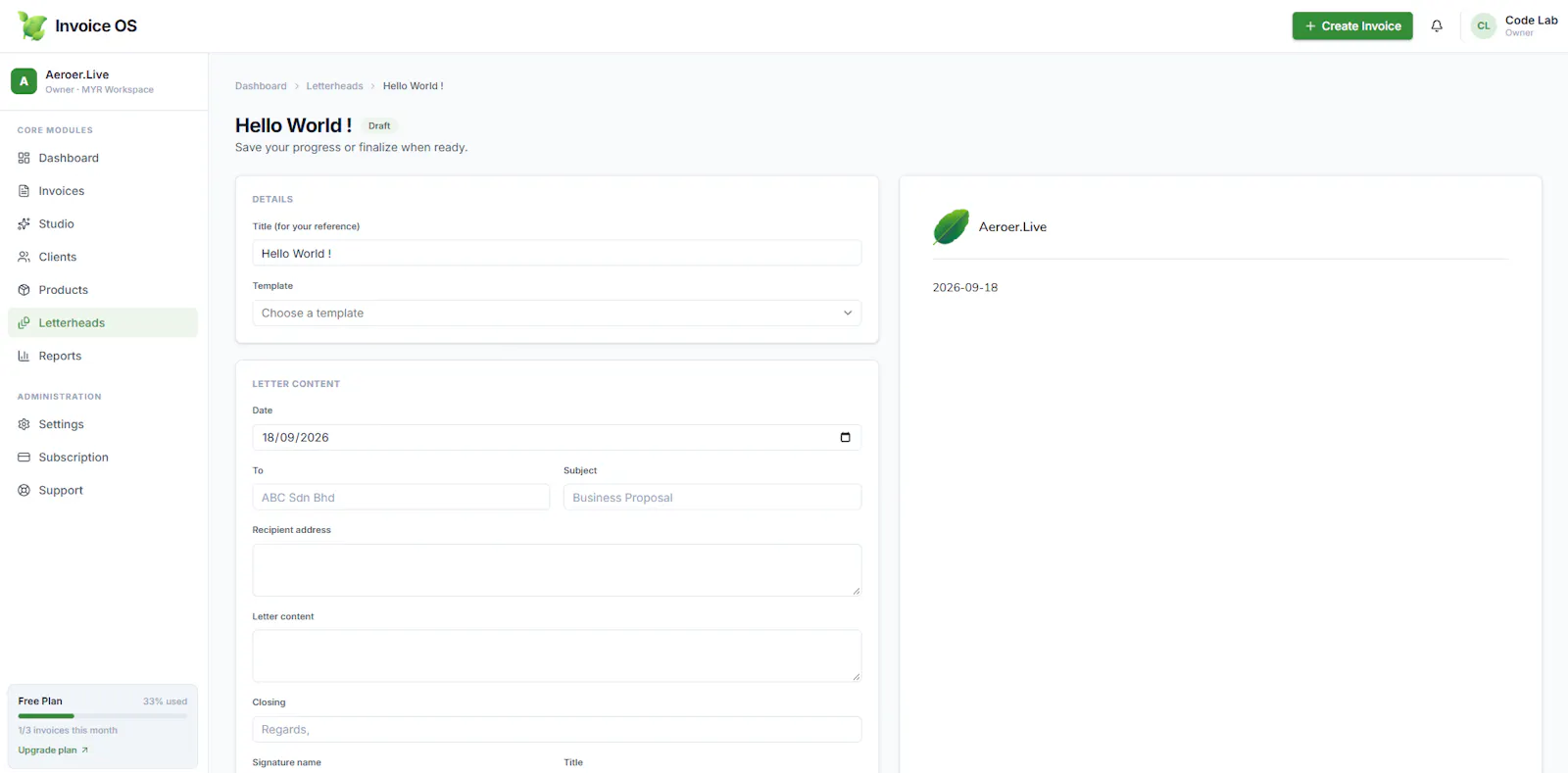The width and height of the screenshot is (1568, 773).
Task: Click the Recipient address resize handle
Action: pyautogui.click(x=856, y=591)
